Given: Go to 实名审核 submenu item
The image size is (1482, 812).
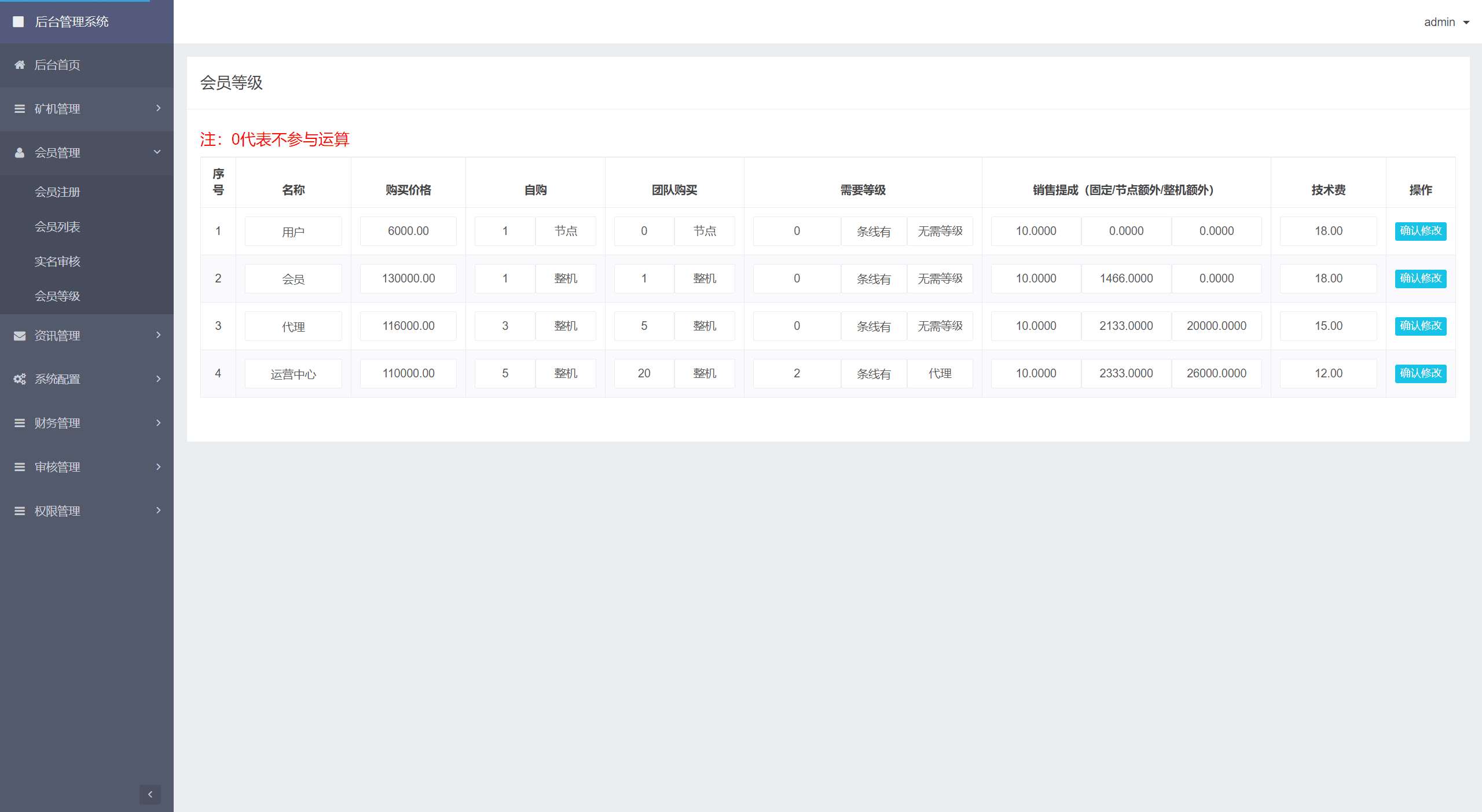Looking at the screenshot, I should click(x=57, y=262).
